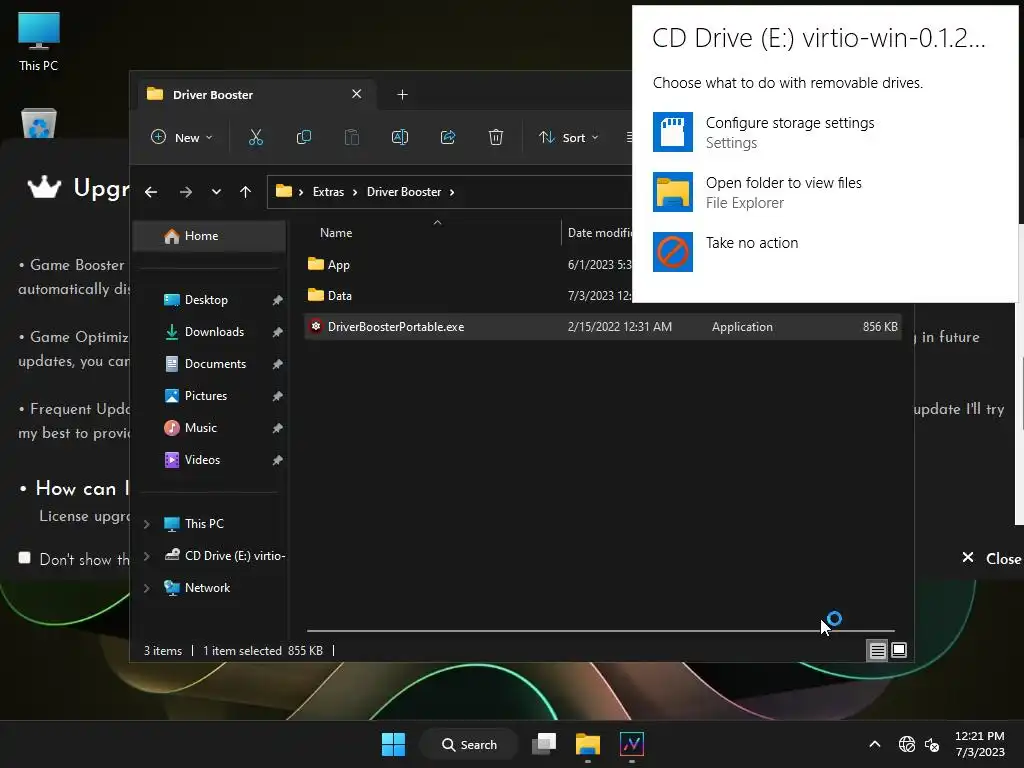Viewport: 1024px width, 768px height.
Task: Expand chevron before Extras breadcrumb
Action: point(301,192)
